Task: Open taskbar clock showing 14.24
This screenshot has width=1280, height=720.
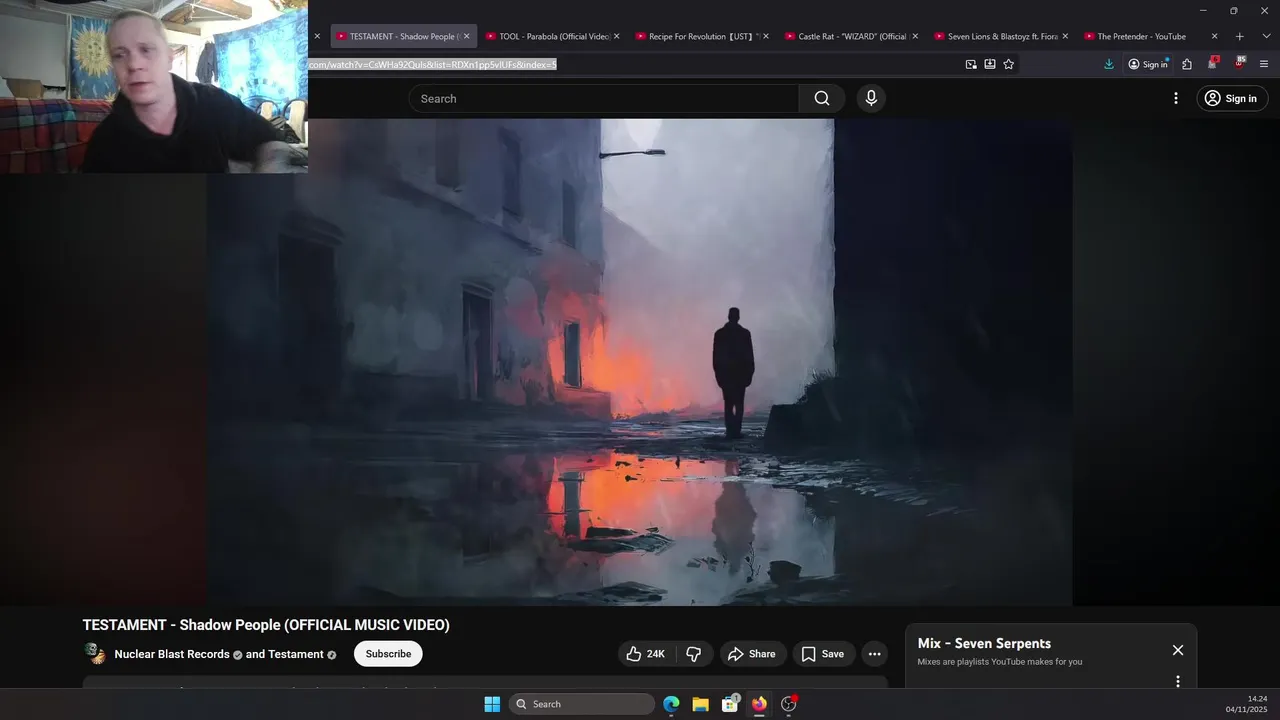Action: point(1246,704)
